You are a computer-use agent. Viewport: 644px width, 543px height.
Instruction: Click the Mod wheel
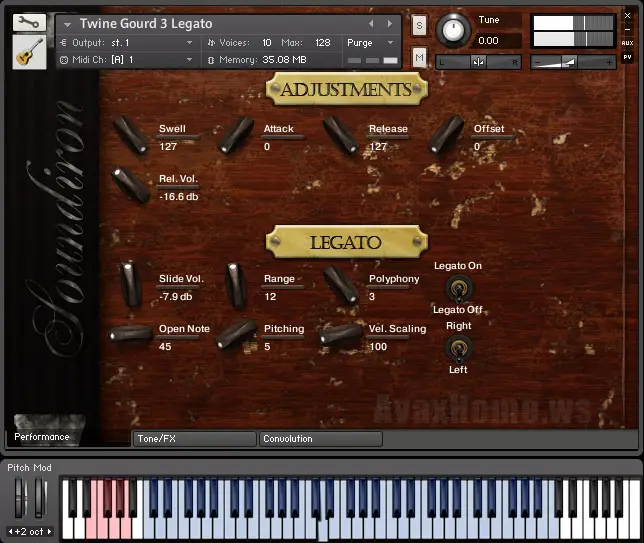point(40,497)
